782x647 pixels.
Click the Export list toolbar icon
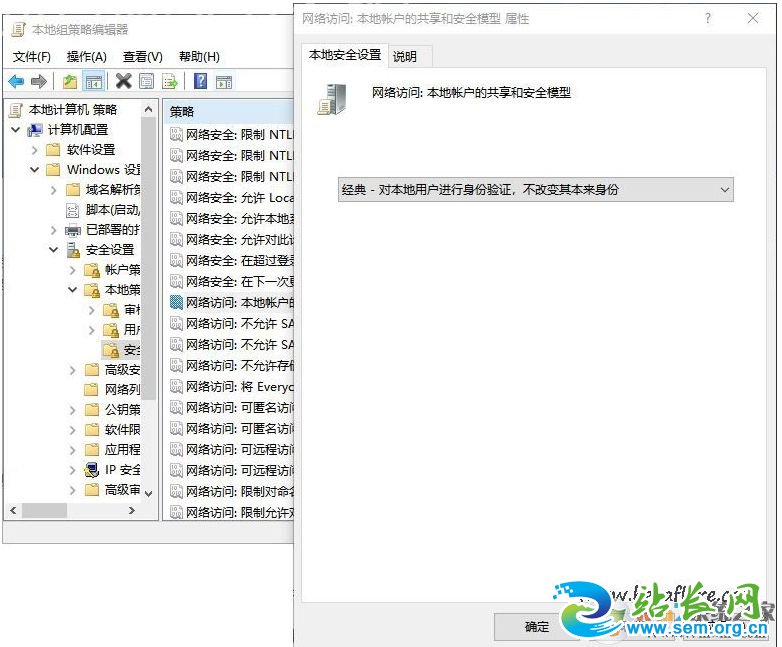click(170, 81)
